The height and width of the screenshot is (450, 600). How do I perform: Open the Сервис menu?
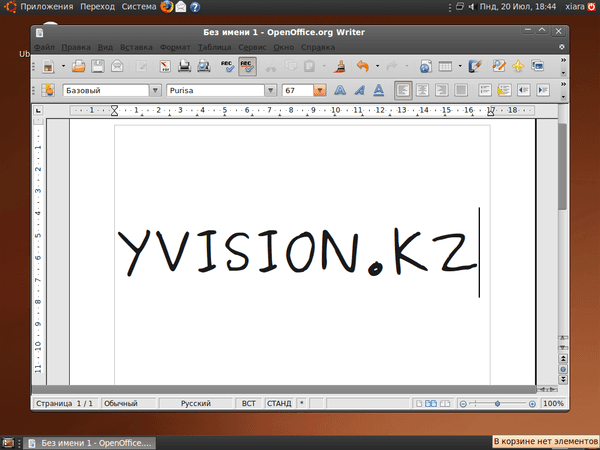(252, 47)
